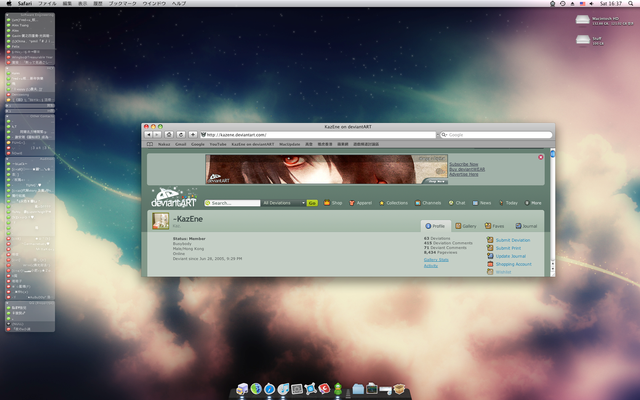Viewport: 640px width, 400px height.
Task: Launch iTunes from the Dock
Action: point(283,389)
